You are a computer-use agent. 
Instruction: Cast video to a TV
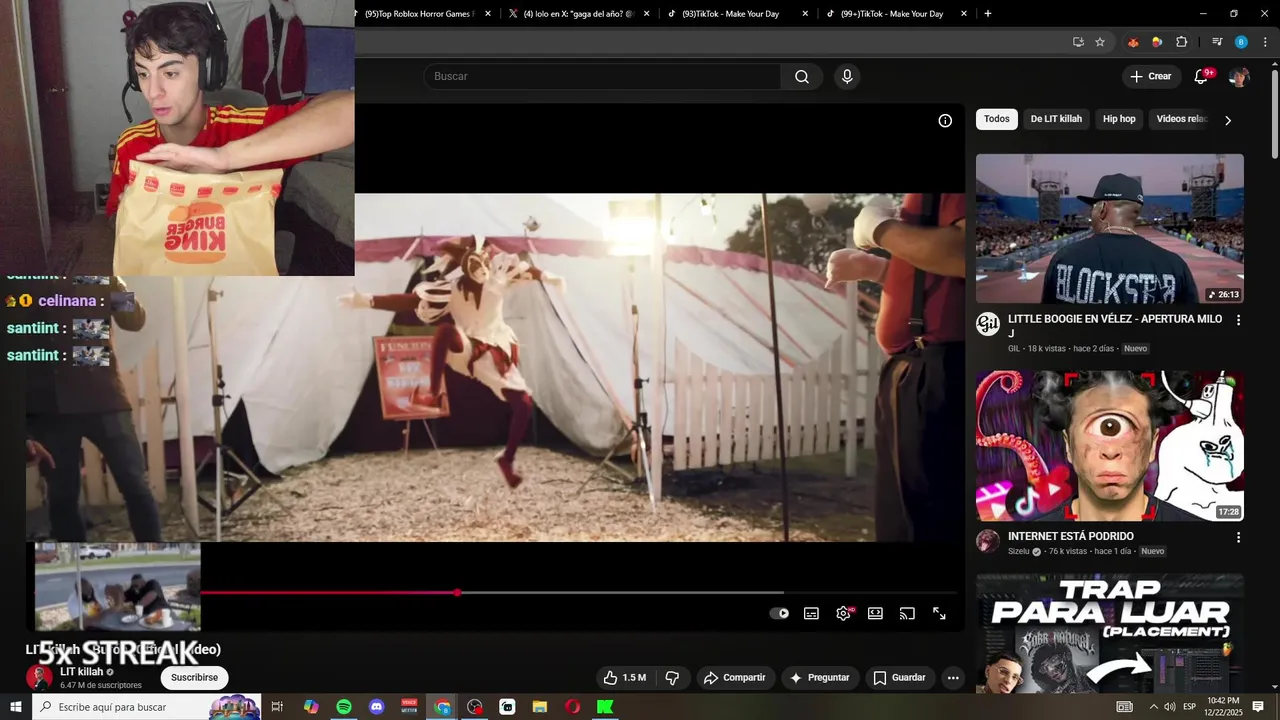point(907,613)
